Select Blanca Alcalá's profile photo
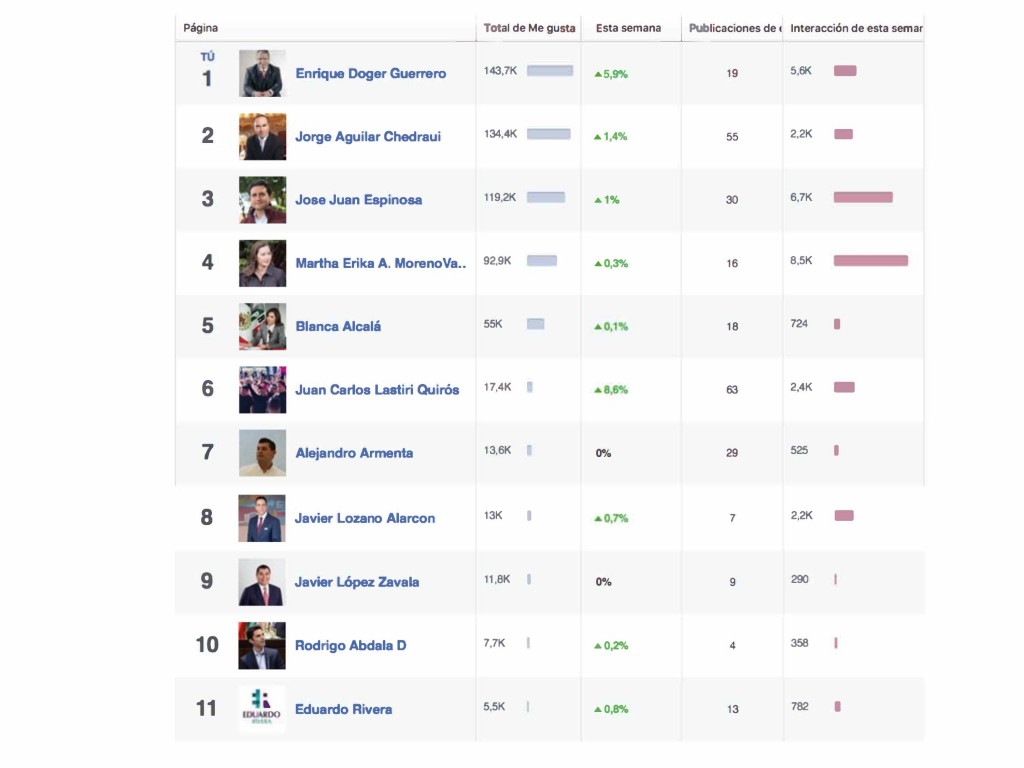Screen dimensions: 1024x768 tap(263, 327)
